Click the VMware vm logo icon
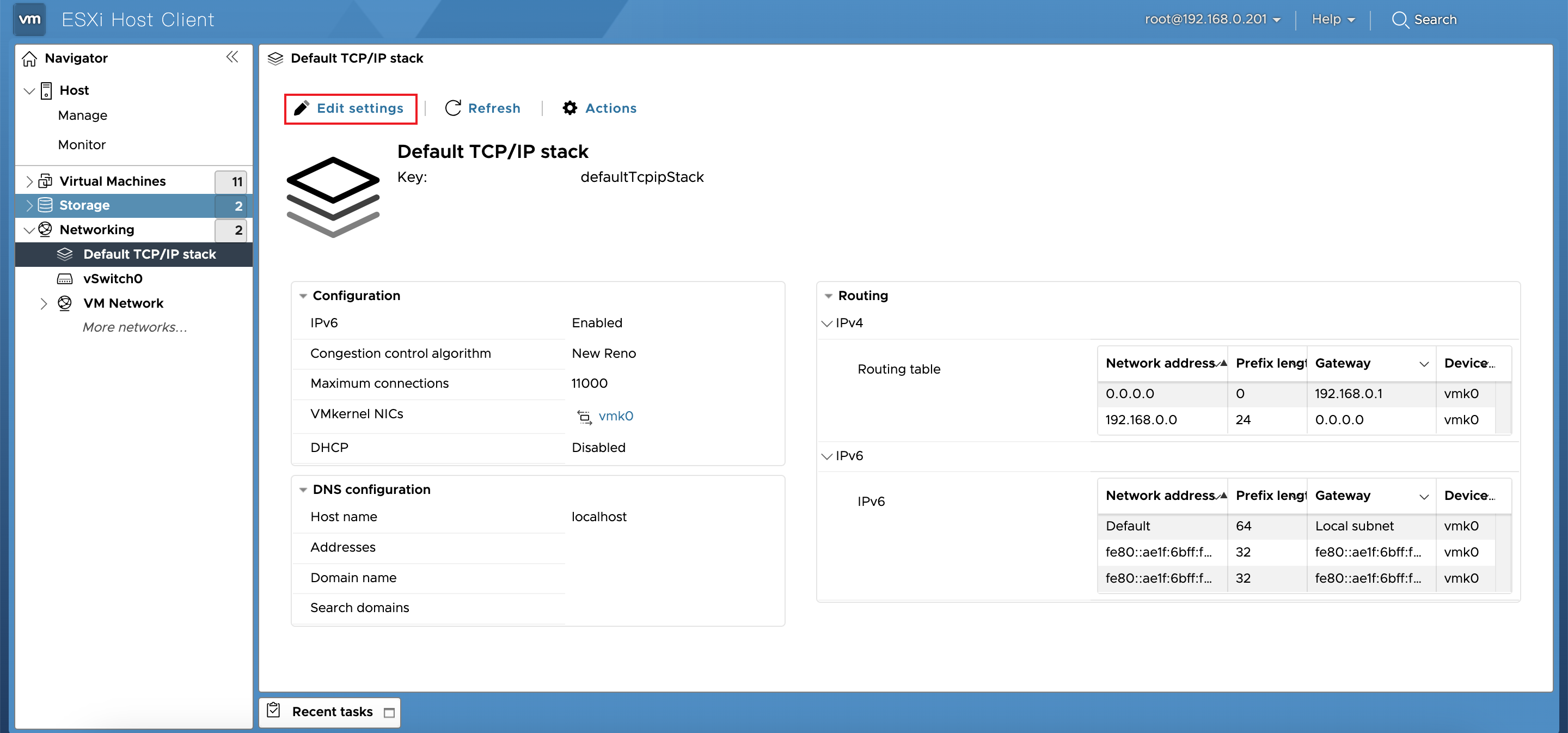The height and width of the screenshot is (733, 1568). click(29, 19)
